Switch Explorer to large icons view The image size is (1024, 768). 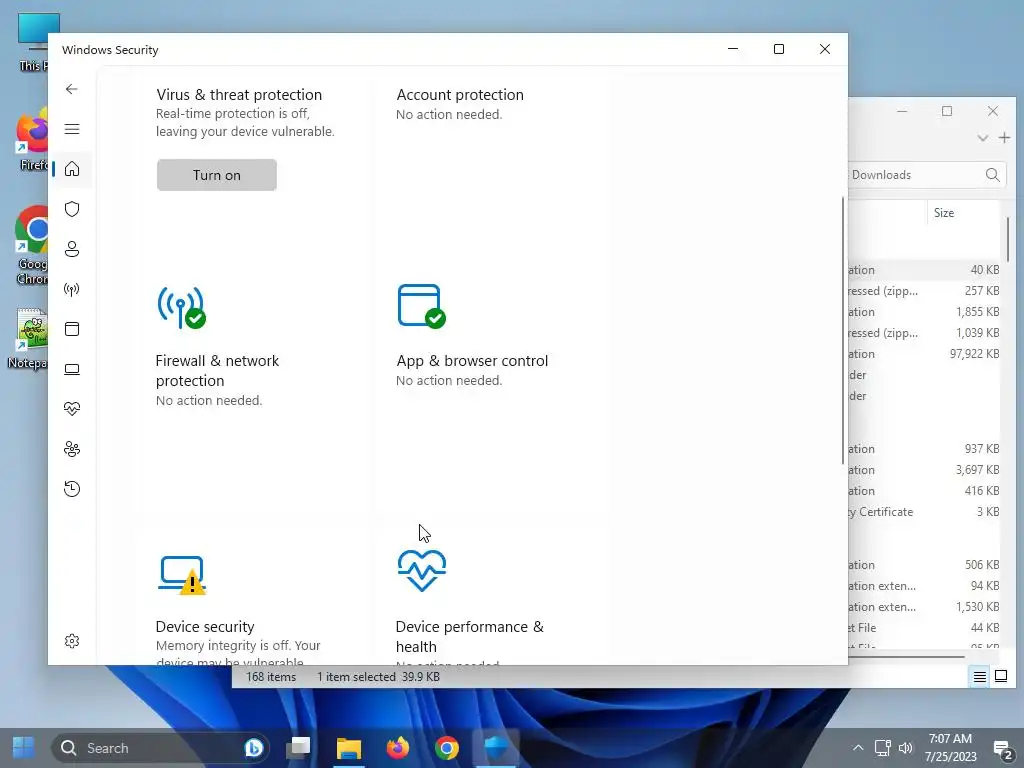tap(1000, 677)
